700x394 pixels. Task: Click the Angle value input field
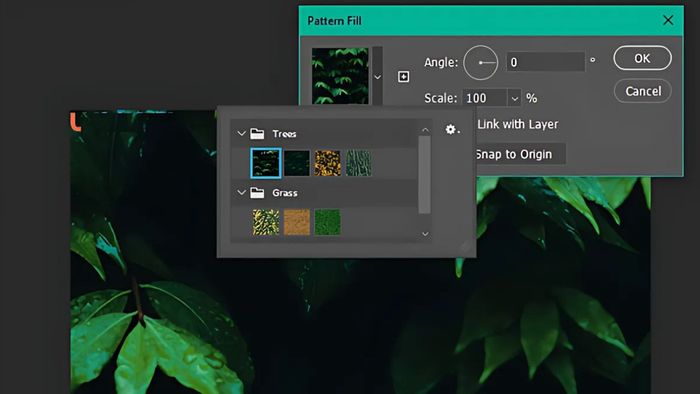(x=545, y=62)
